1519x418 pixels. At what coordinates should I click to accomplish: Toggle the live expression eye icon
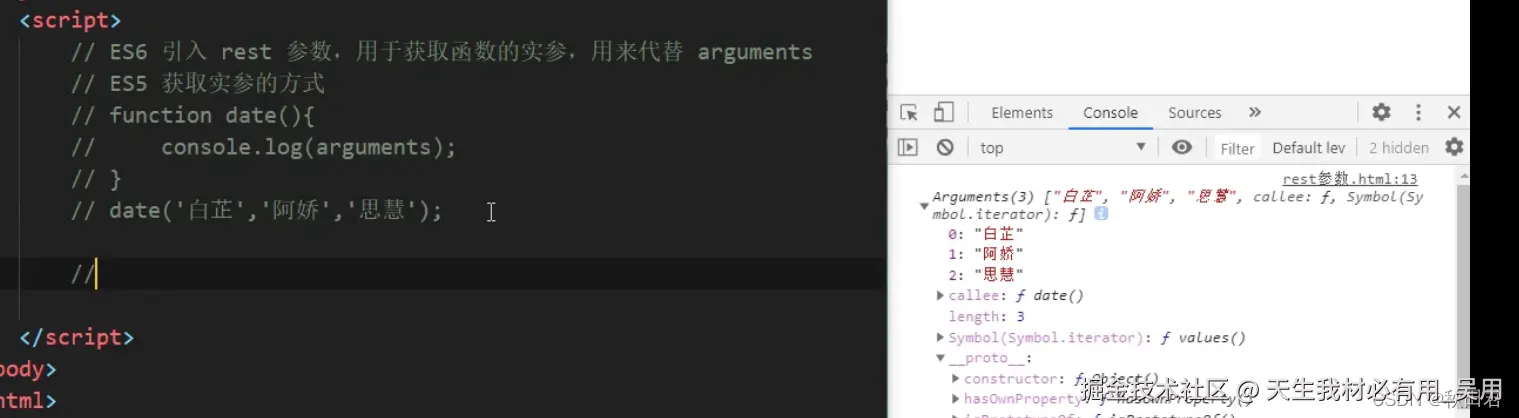pyautogui.click(x=1182, y=147)
